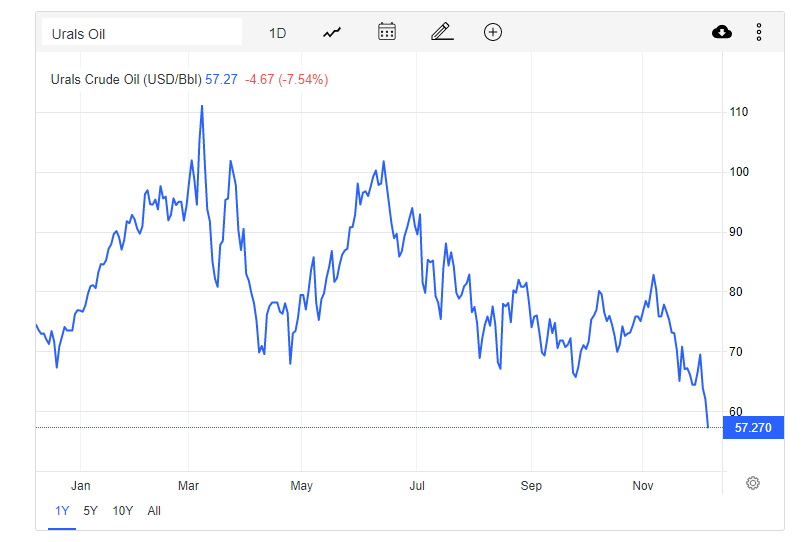Open the calendar date range picker
807x542 pixels.
(387, 32)
